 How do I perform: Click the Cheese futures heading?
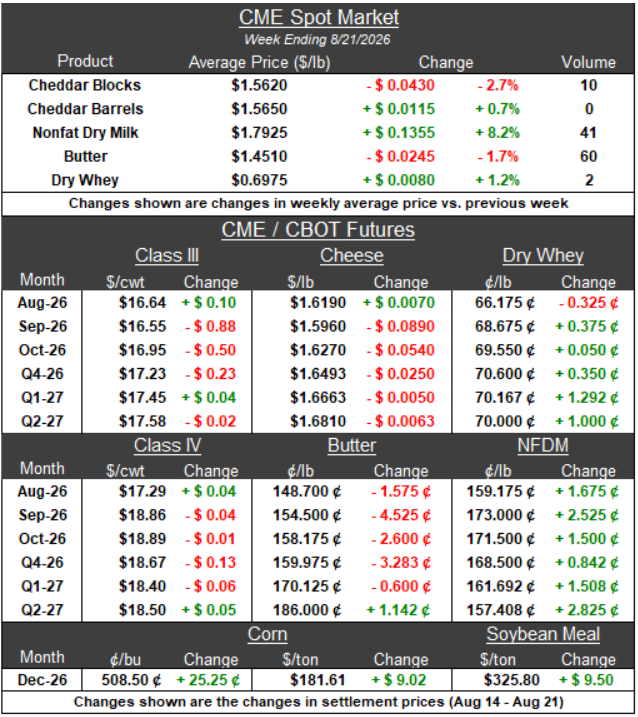click(x=352, y=255)
